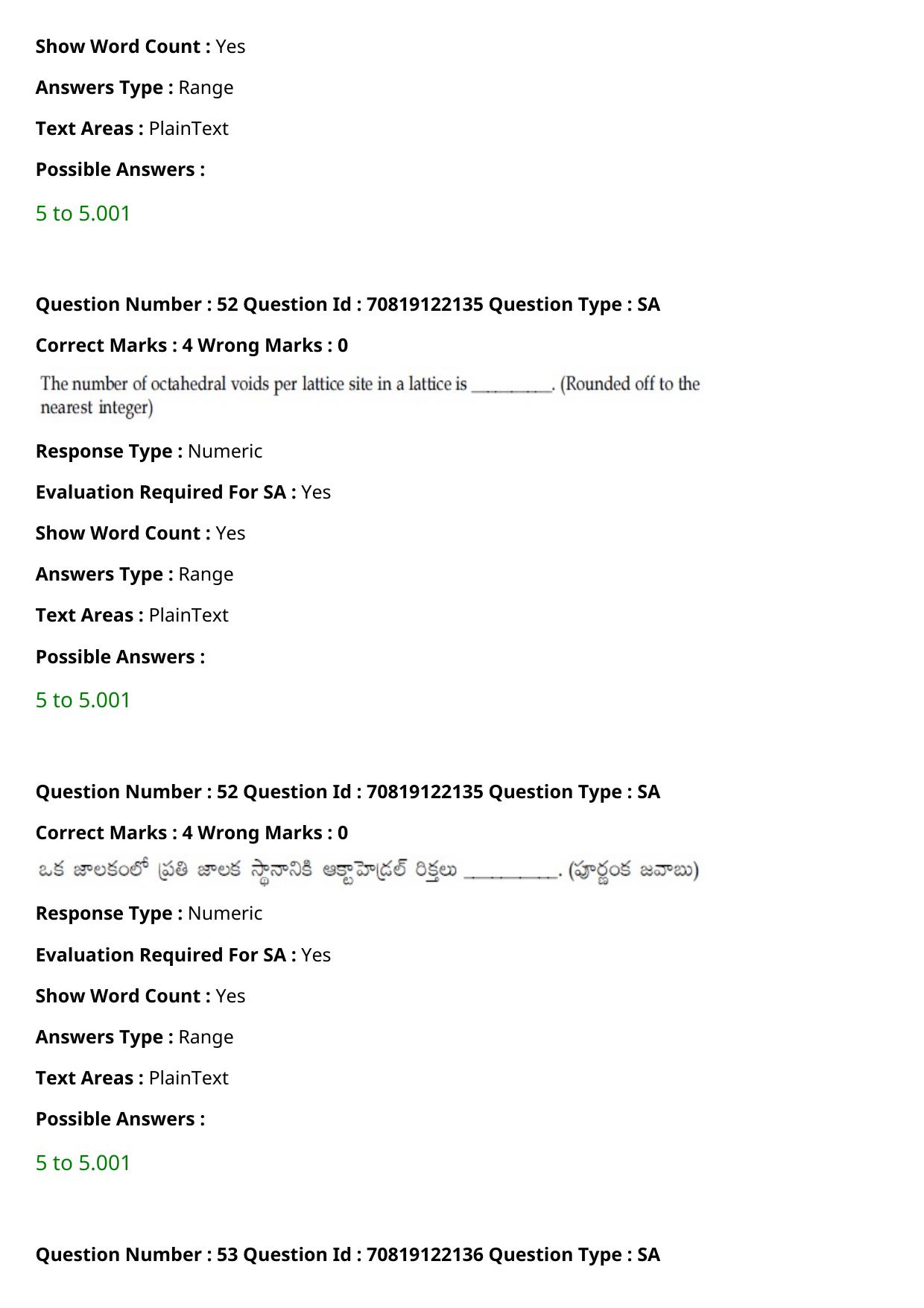The height and width of the screenshot is (1308, 924).
Task: Click the first green answer 5 to 5.001
Action: (x=83, y=213)
